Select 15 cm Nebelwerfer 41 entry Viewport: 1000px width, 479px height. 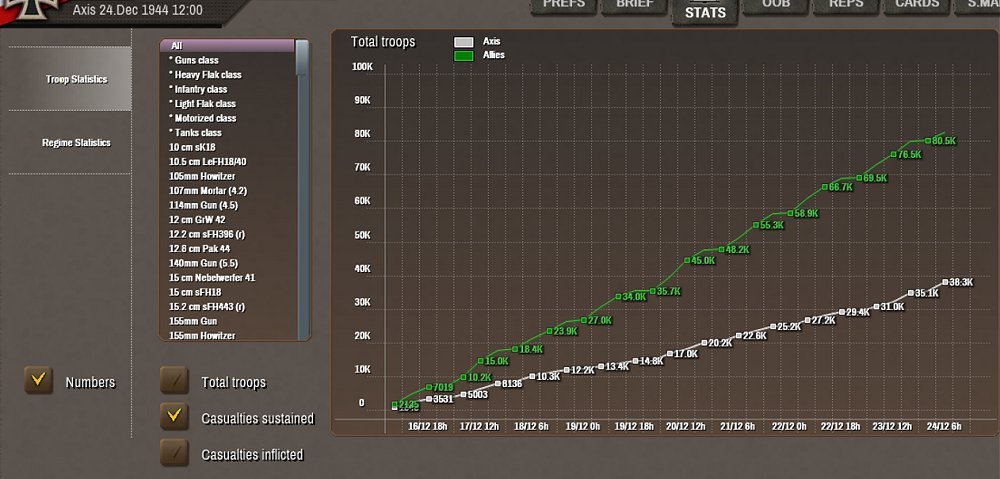click(x=227, y=277)
